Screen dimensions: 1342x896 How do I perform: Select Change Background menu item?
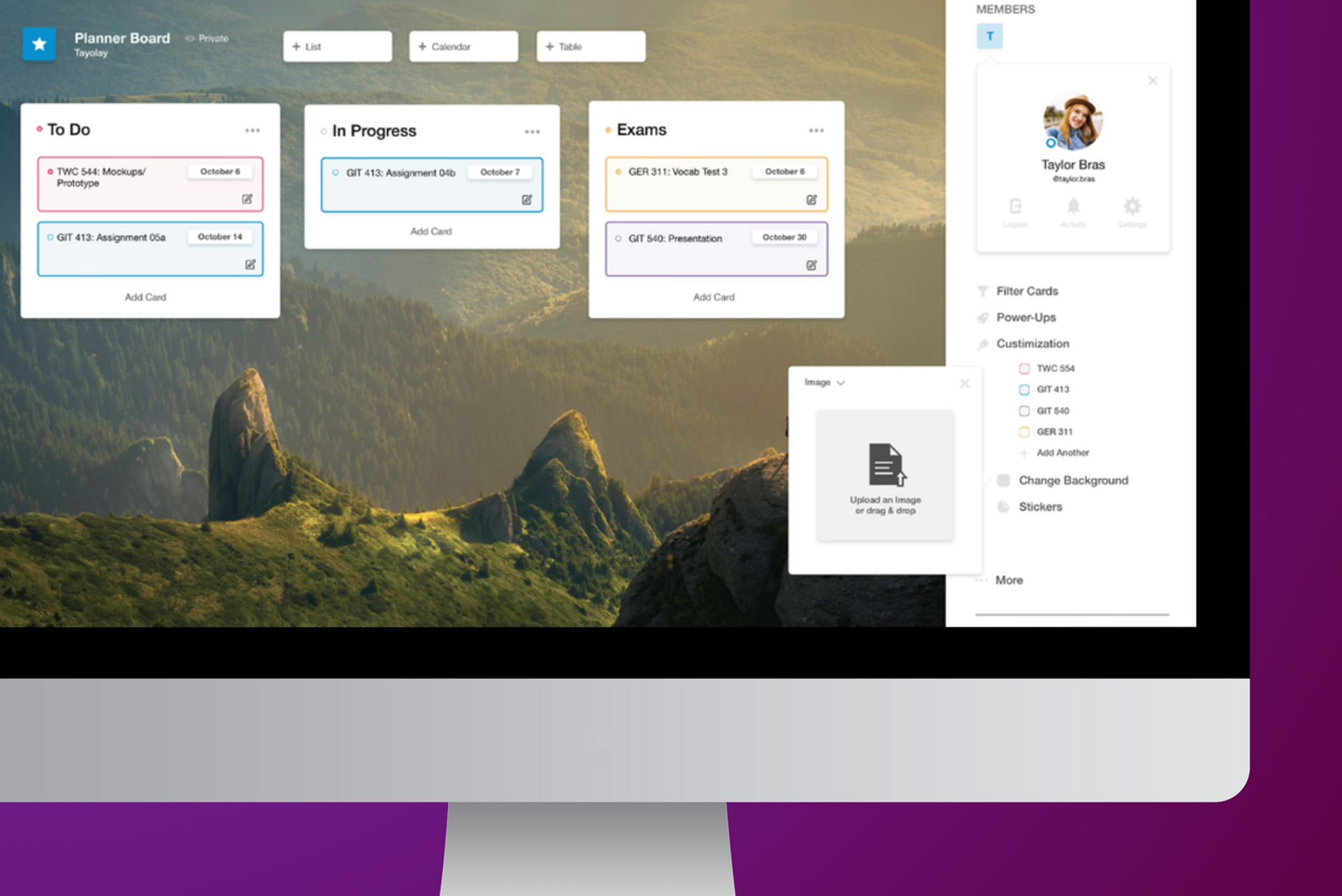coord(1073,480)
